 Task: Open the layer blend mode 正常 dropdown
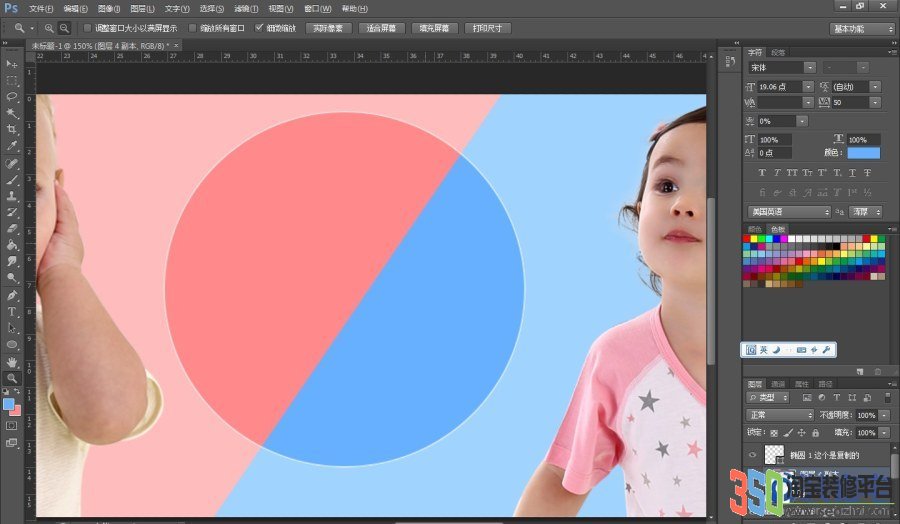780,415
